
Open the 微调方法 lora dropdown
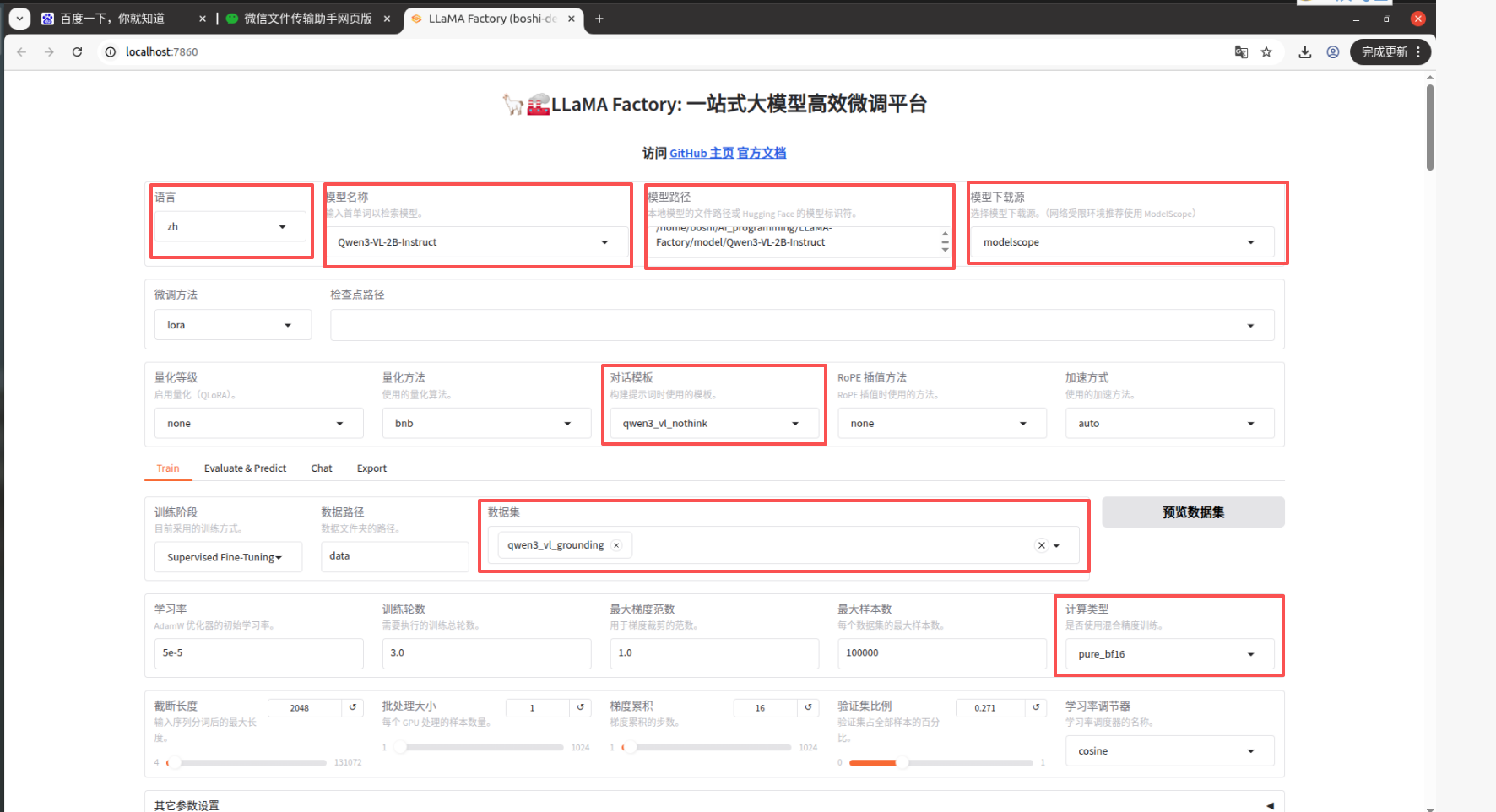tap(233, 325)
